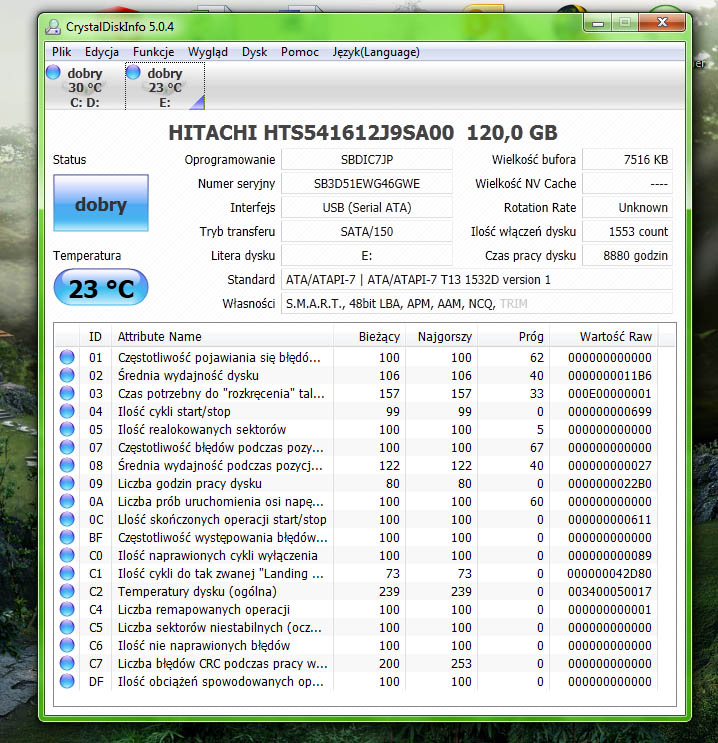
Task: Click the status orb of the C: D: disk
Action: [x=54, y=72]
